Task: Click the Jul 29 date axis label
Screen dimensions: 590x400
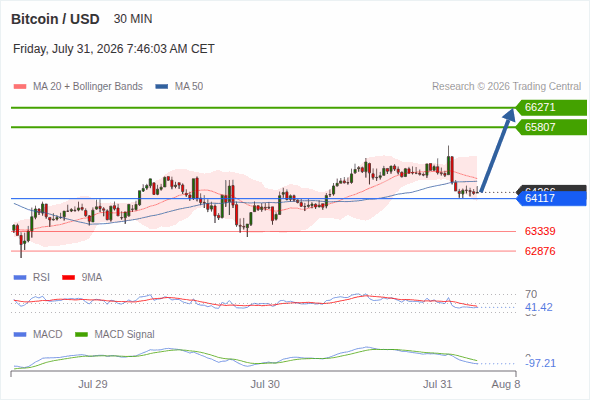Action: click(93, 384)
